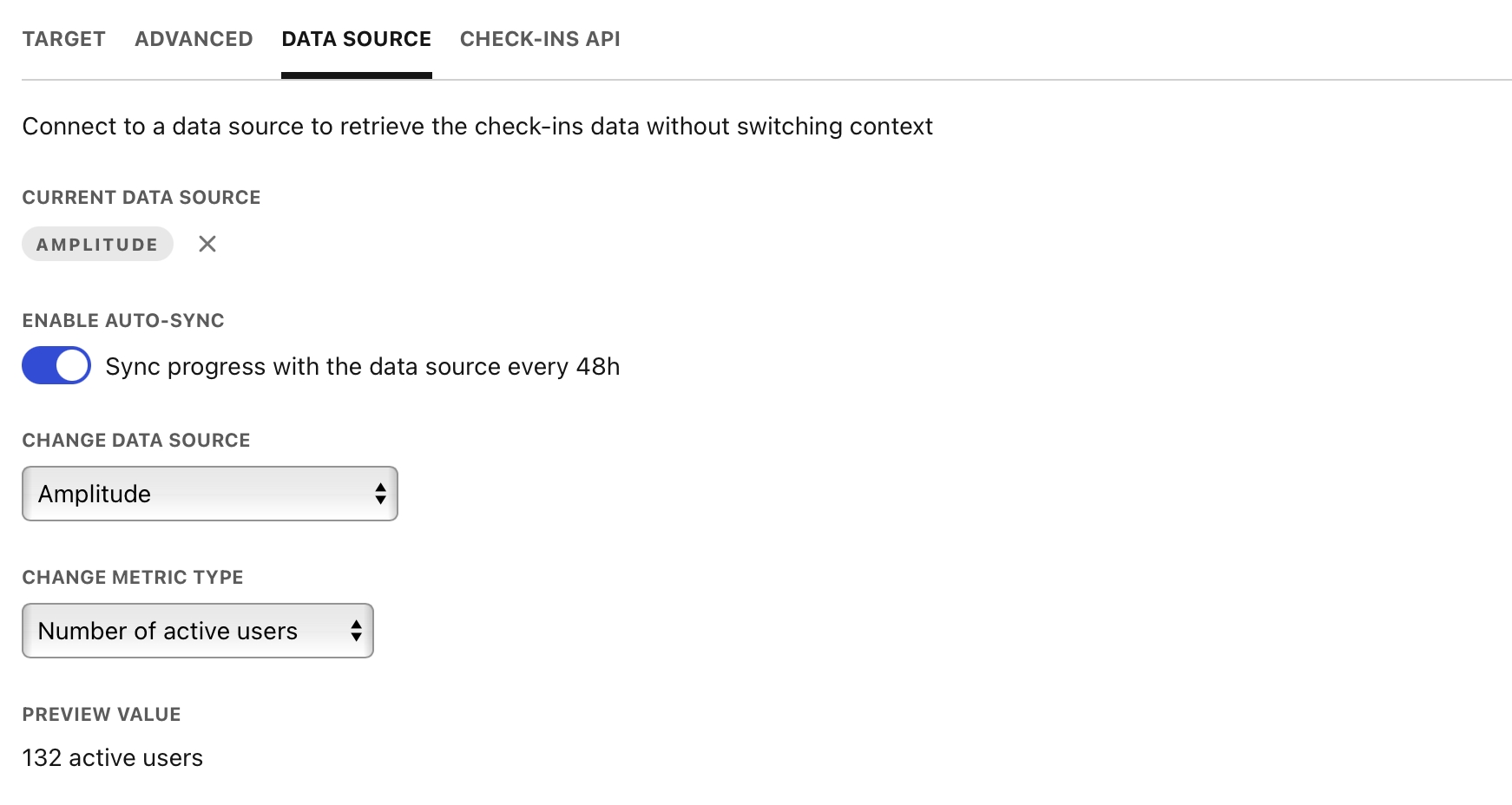1512x805 pixels.
Task: Click the stepper arrows on the metric type select
Action: click(x=356, y=631)
